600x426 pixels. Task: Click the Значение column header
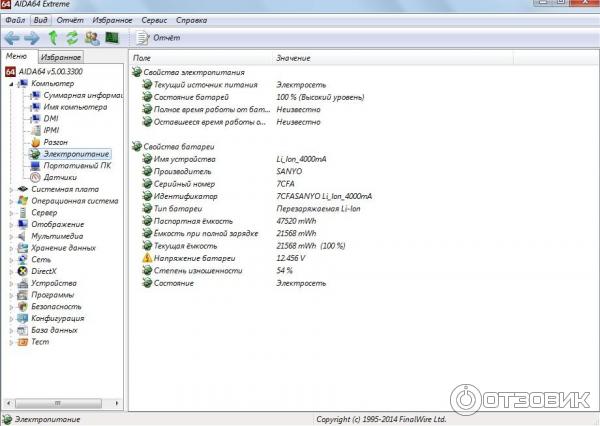293,59
